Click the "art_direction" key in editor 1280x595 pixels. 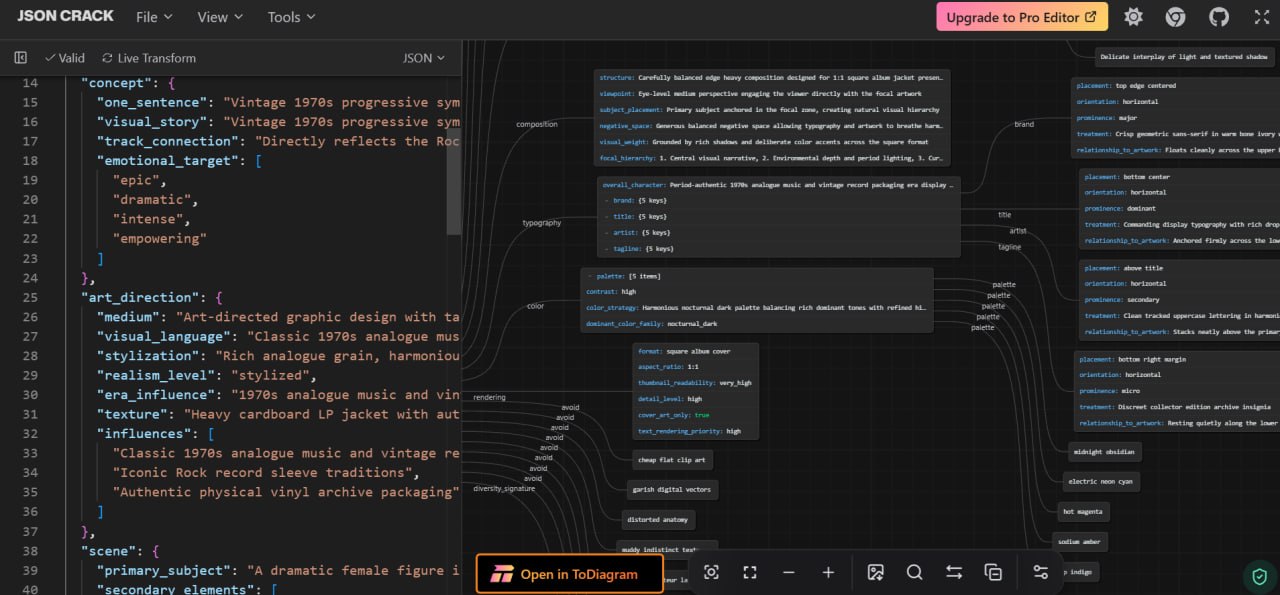click(x=141, y=297)
